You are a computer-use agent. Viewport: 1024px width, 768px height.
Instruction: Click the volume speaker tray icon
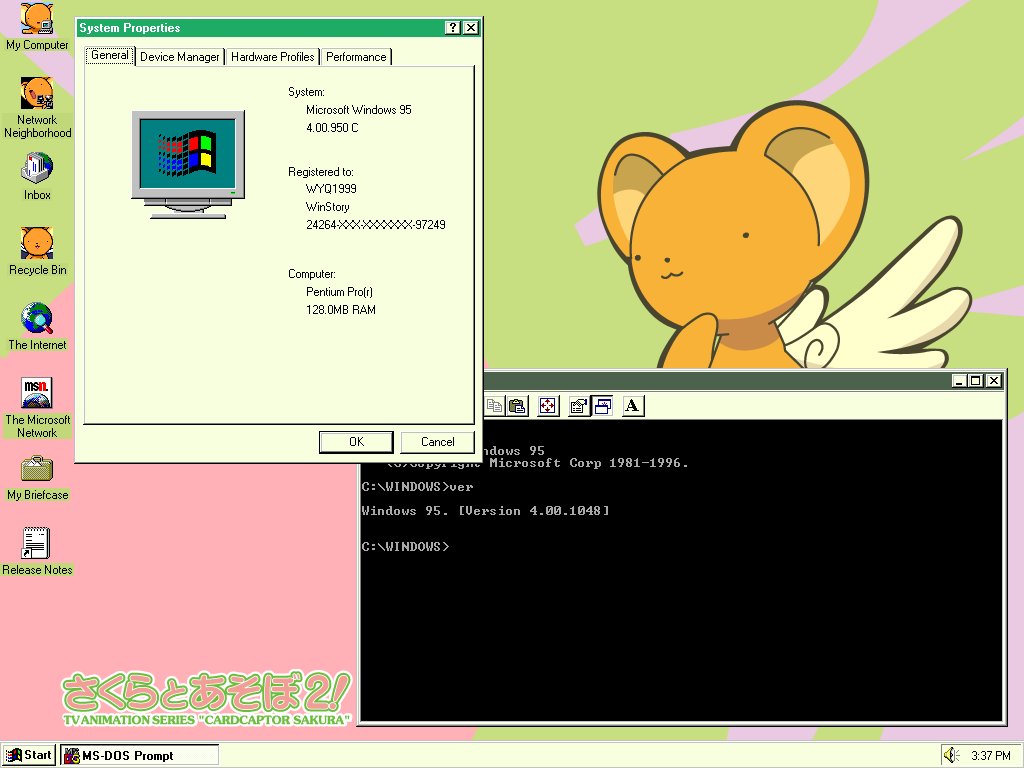[x=951, y=756]
